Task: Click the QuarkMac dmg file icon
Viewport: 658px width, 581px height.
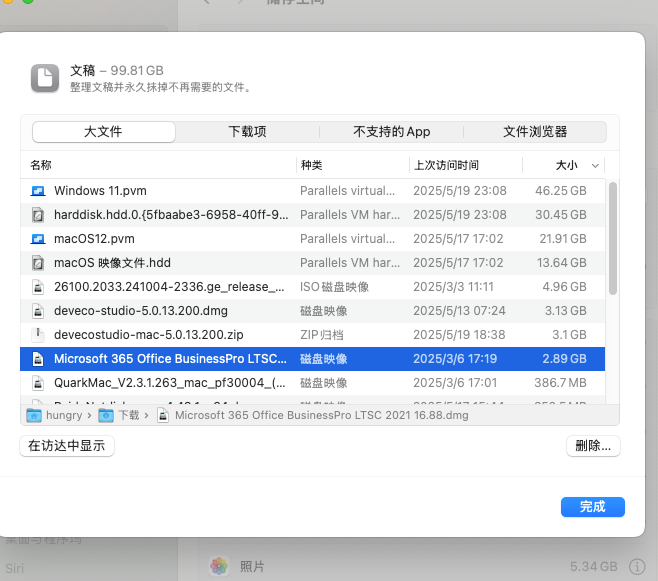Action: (38, 383)
